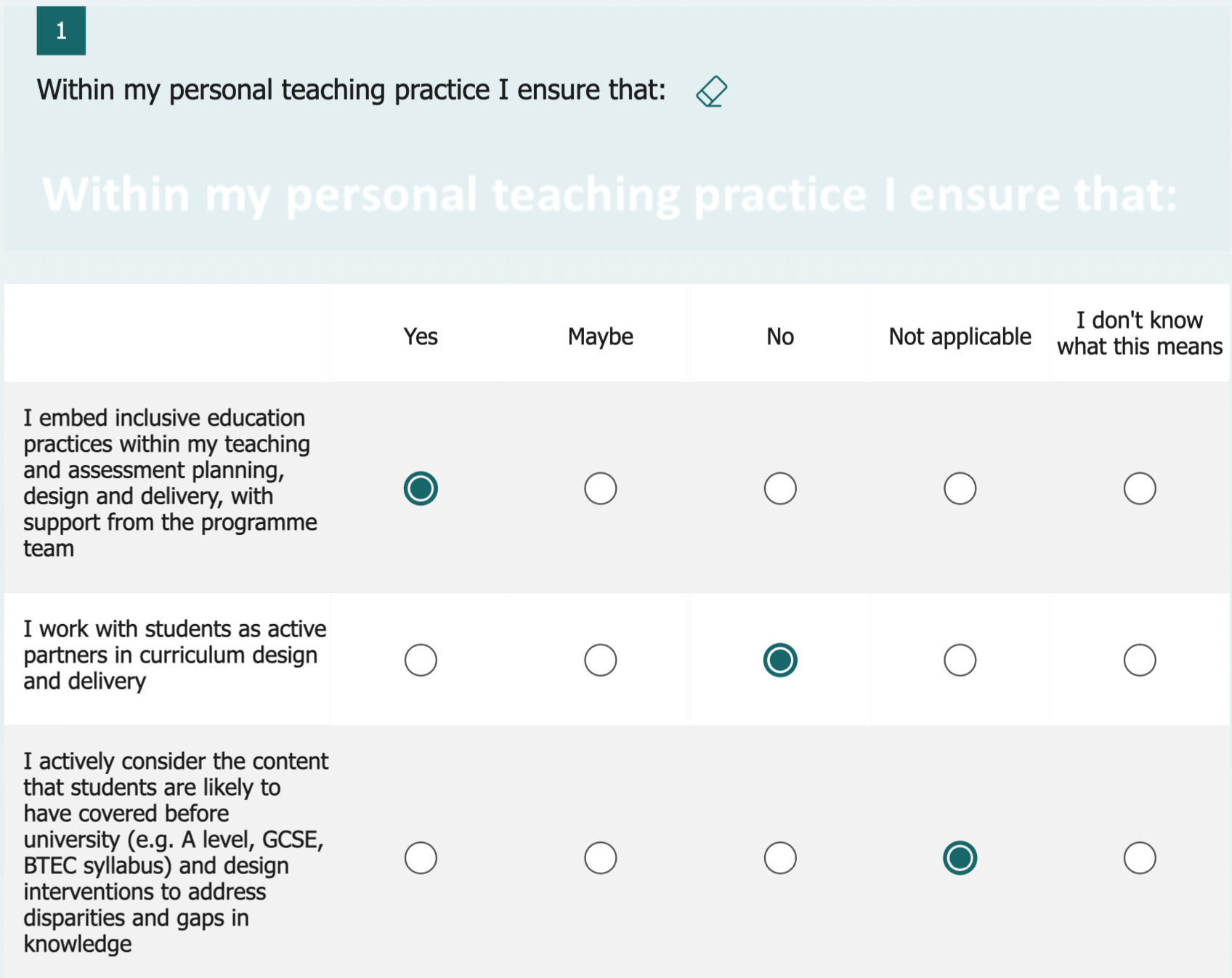Select Yes for students as active partners
1232x978 pixels.
(x=421, y=660)
